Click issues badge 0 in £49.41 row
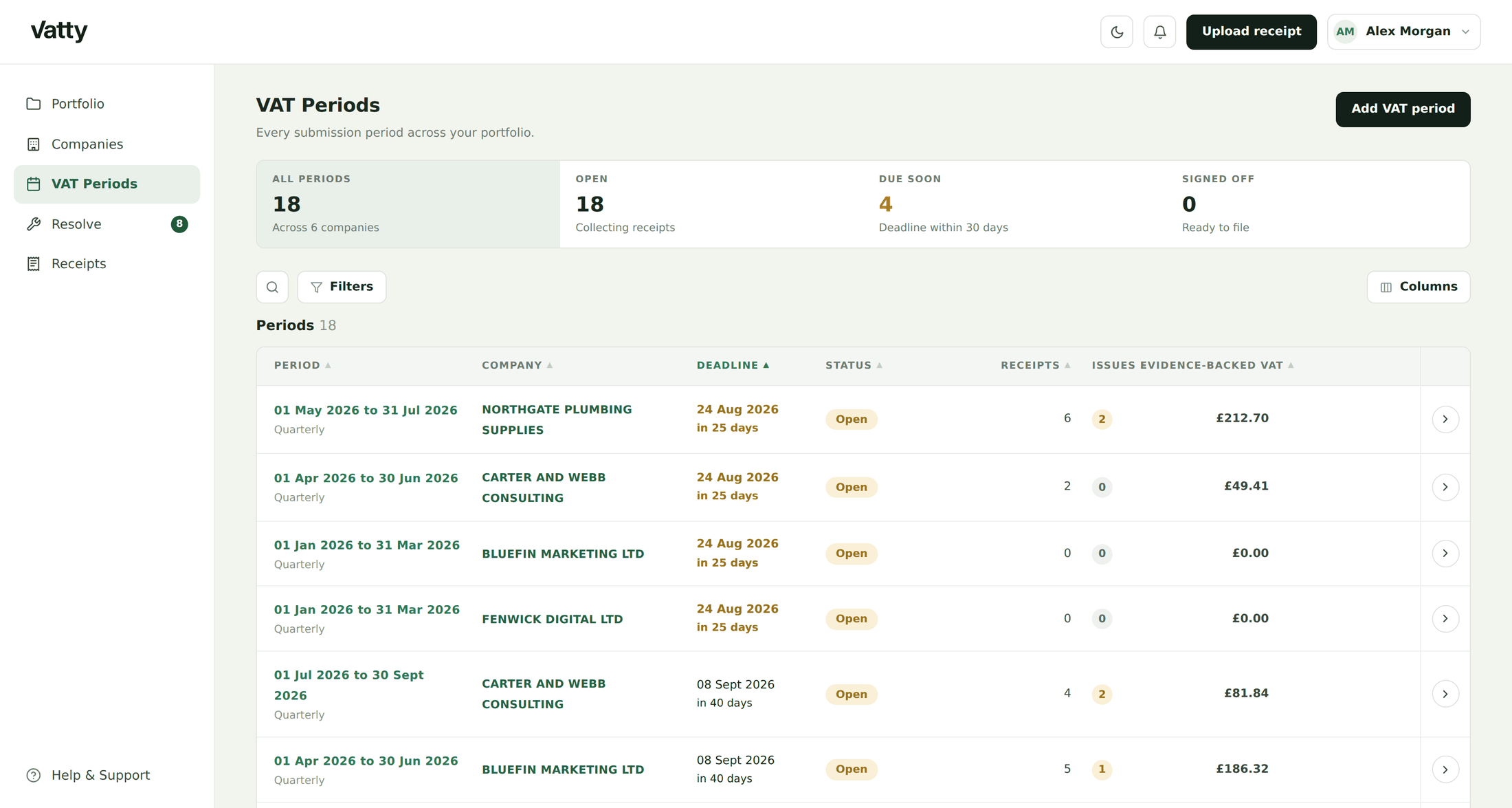This screenshot has height=808, width=1512. pos(1102,487)
